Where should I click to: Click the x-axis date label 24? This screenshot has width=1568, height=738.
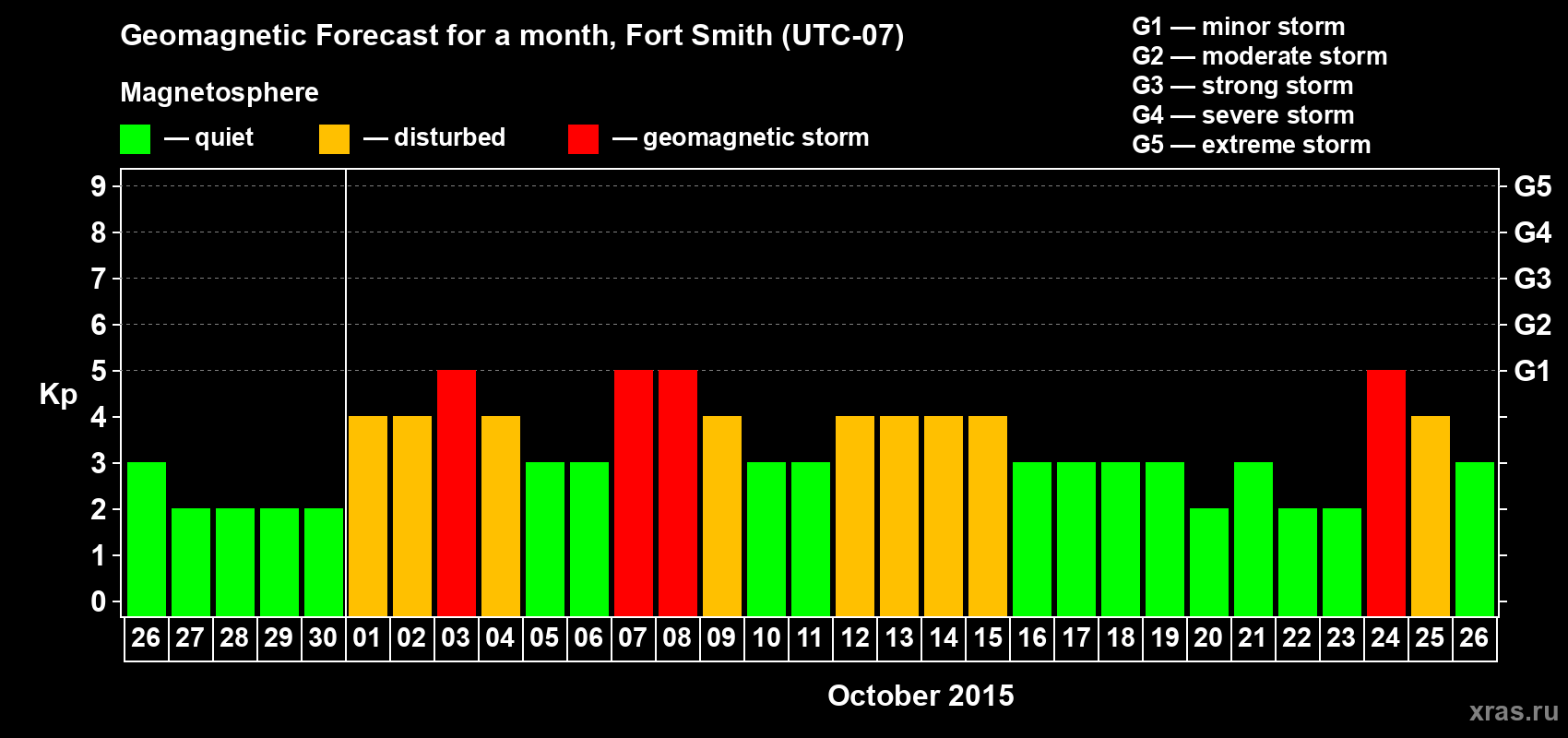(x=1385, y=638)
